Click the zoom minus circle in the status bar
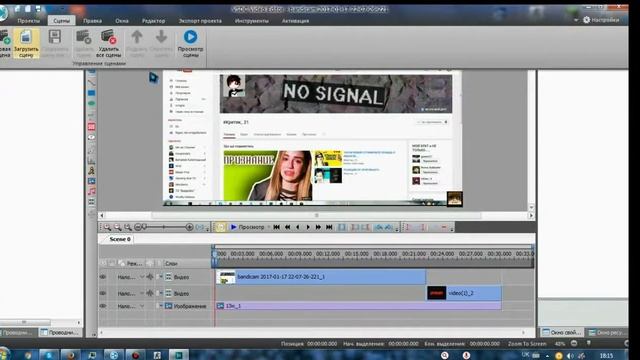 [574, 343]
